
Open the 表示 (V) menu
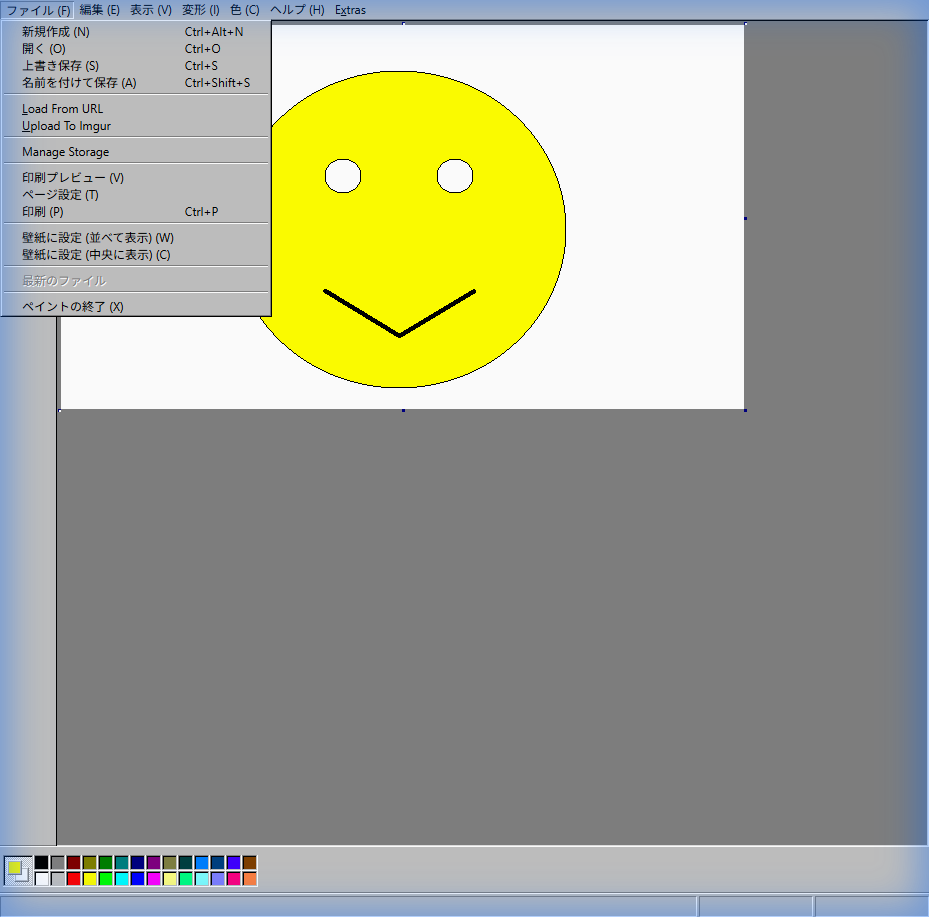pyautogui.click(x=151, y=10)
